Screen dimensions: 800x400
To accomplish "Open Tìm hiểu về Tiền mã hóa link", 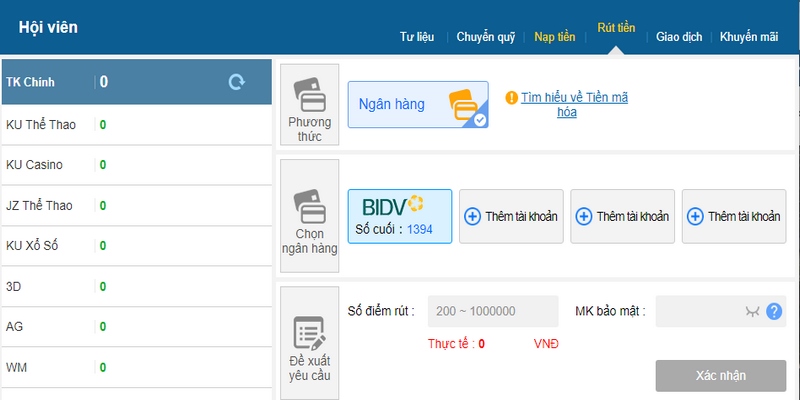I will click(574, 104).
